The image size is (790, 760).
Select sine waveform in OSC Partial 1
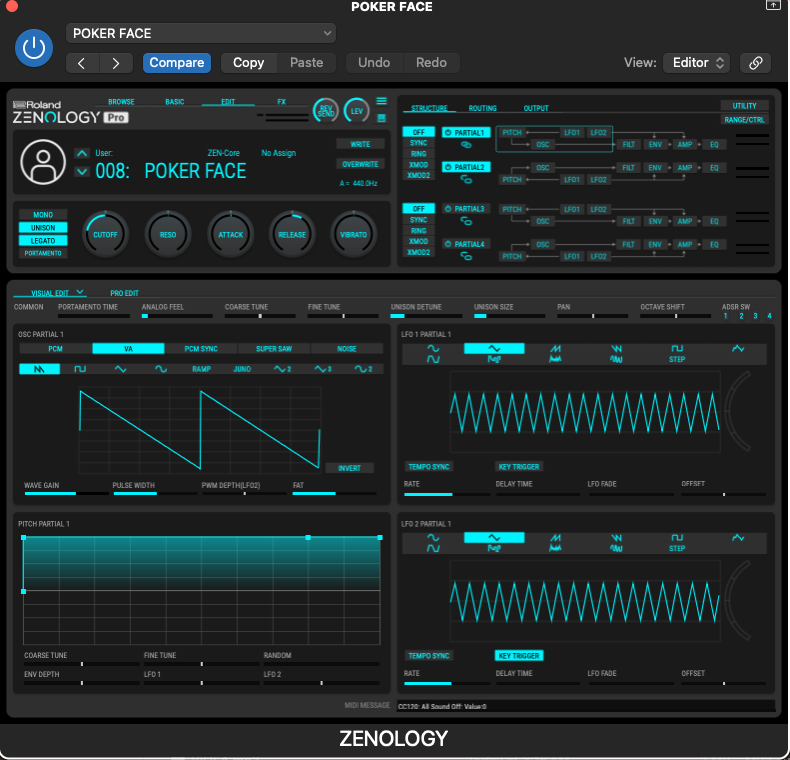(x=161, y=369)
